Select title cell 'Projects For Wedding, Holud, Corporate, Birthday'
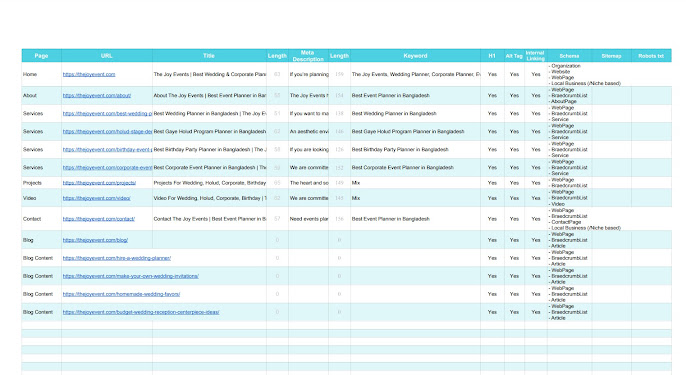This screenshot has width=686, height=375. [209, 183]
